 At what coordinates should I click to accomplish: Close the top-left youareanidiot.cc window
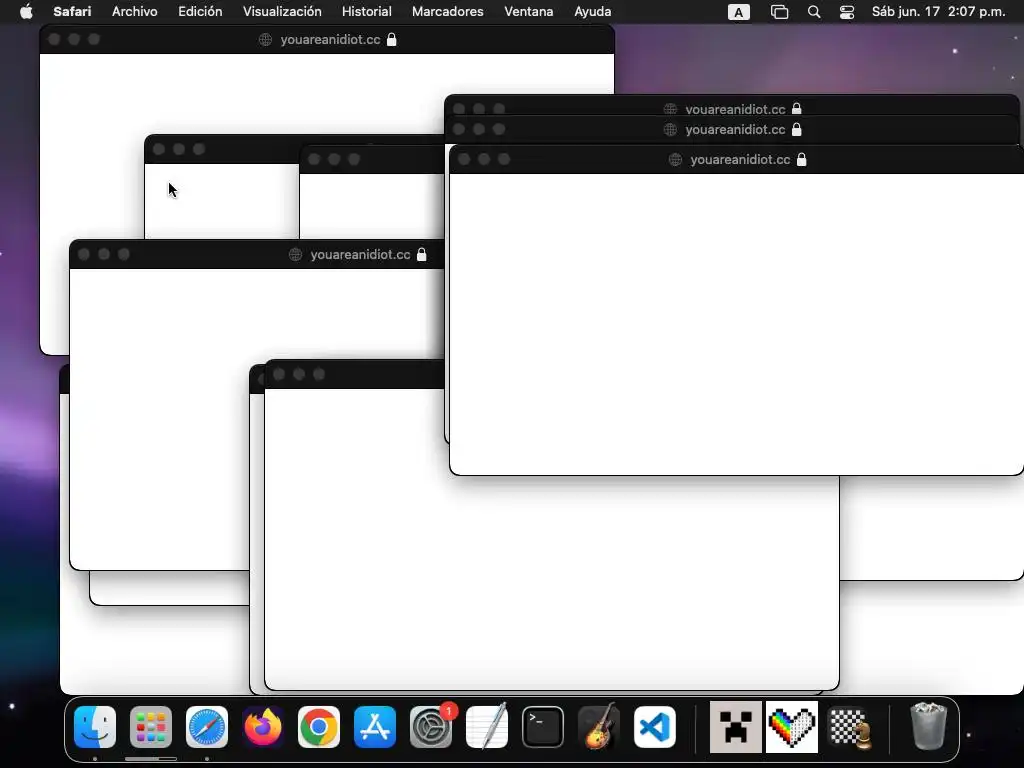click(54, 39)
